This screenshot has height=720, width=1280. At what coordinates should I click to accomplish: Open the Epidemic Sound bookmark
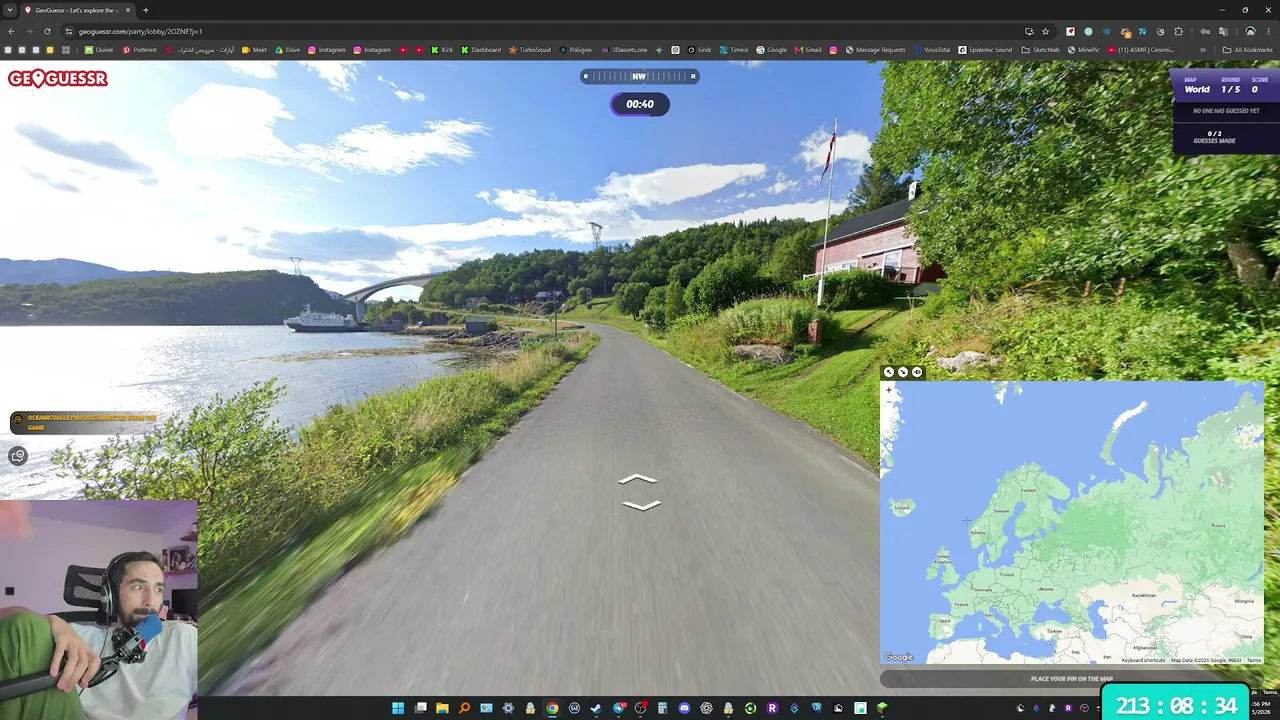pyautogui.click(x=985, y=50)
